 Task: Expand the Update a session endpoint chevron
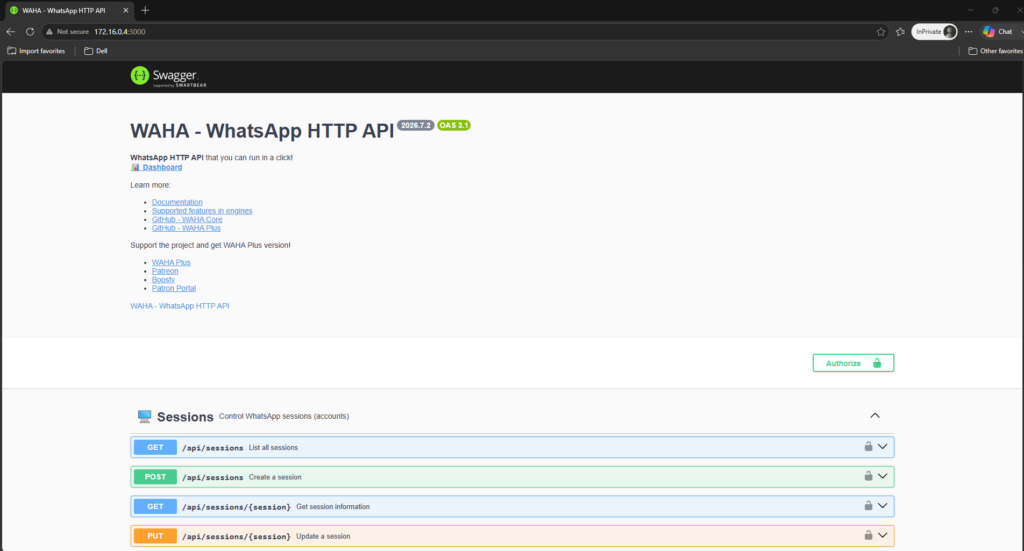tap(882, 535)
